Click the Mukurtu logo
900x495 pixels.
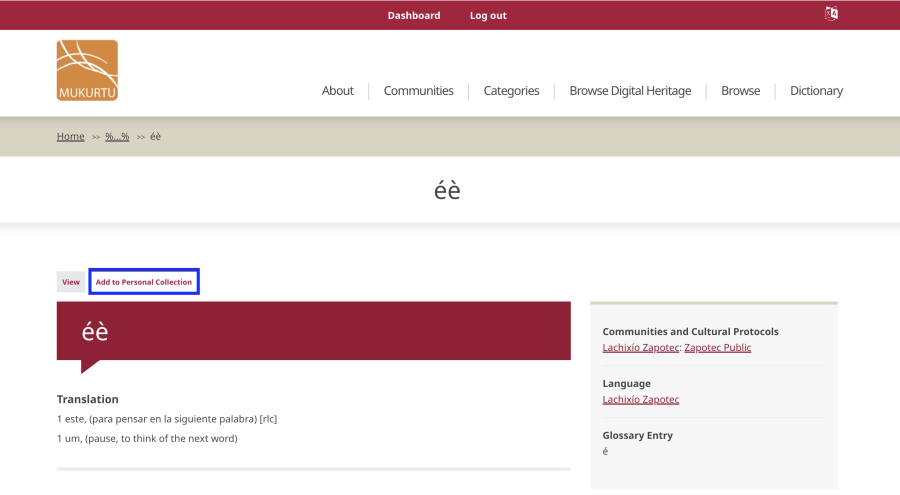click(87, 70)
